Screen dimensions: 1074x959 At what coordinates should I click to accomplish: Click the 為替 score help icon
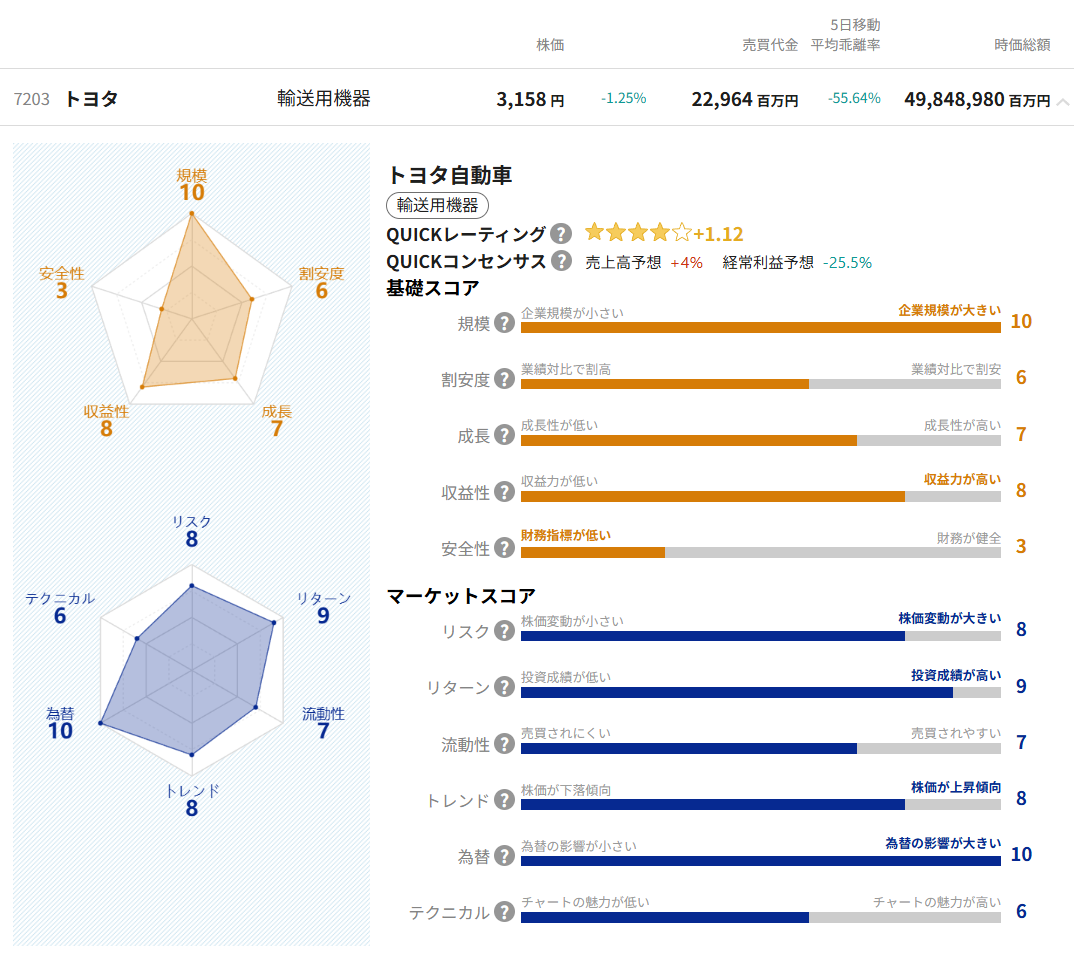[x=505, y=857]
